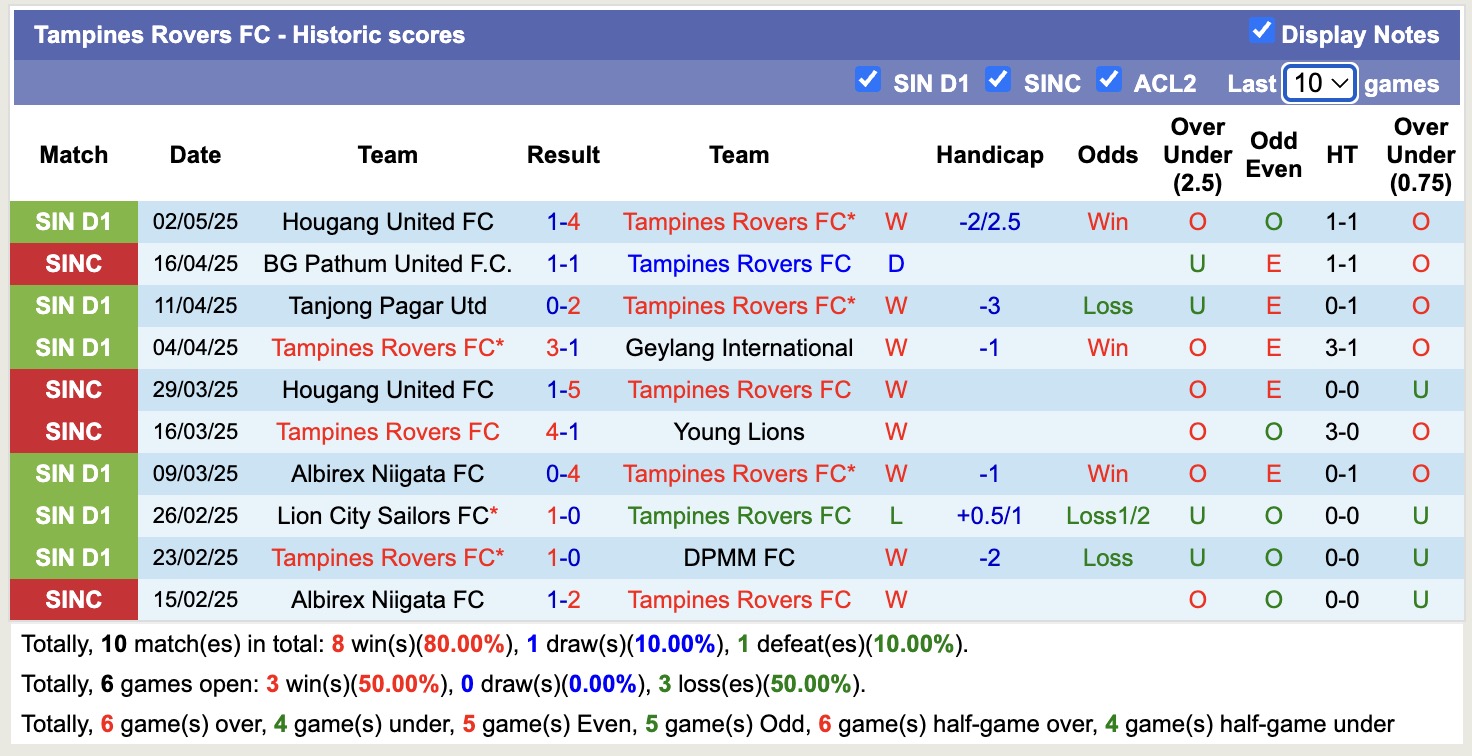Select Tanjong Pagar Utd team link

[x=387, y=306]
